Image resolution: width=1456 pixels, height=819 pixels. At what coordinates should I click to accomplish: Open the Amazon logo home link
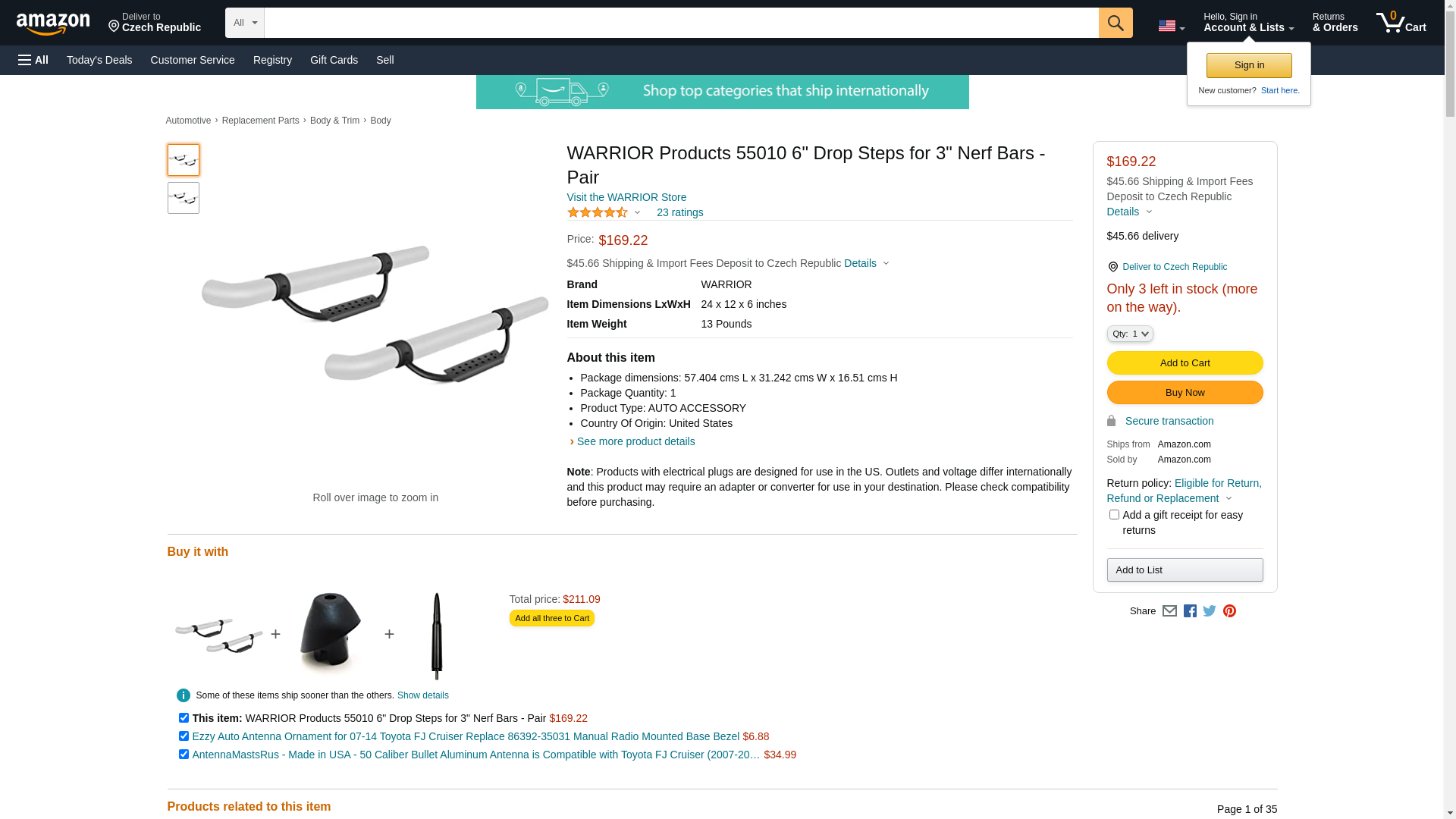pos(53,24)
